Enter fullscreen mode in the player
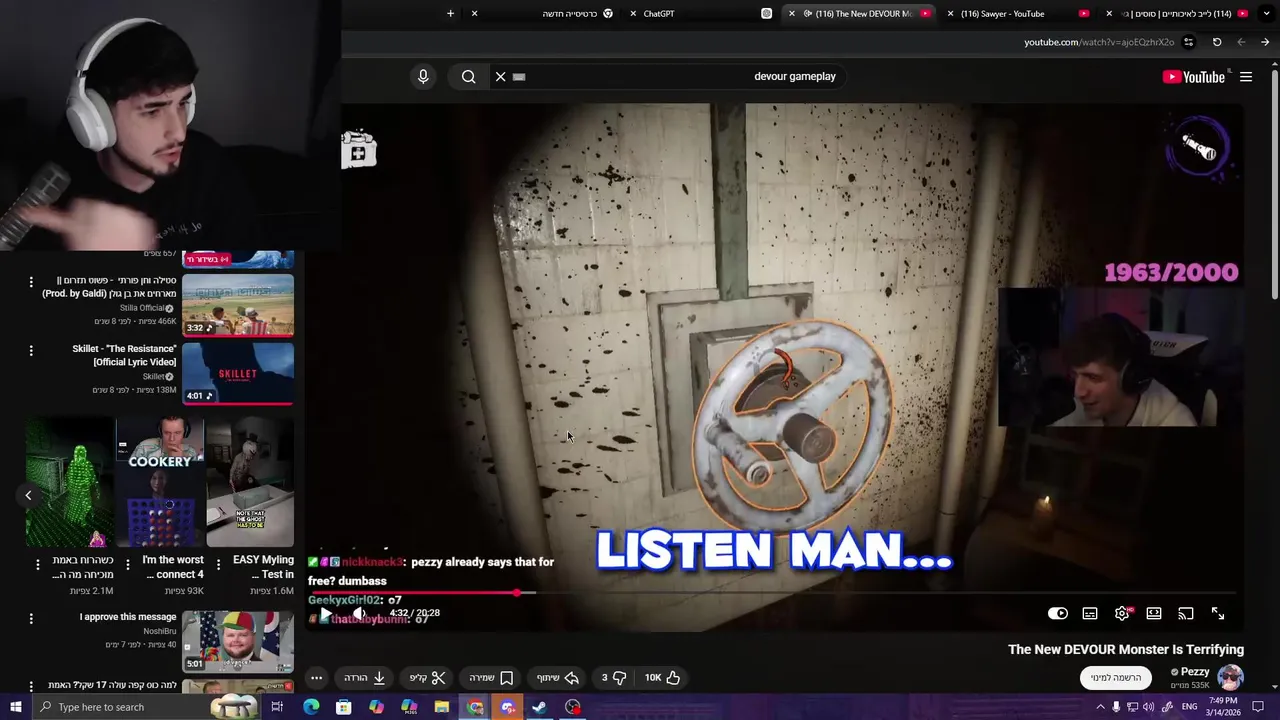The width and height of the screenshot is (1280, 720). pyautogui.click(x=1218, y=613)
